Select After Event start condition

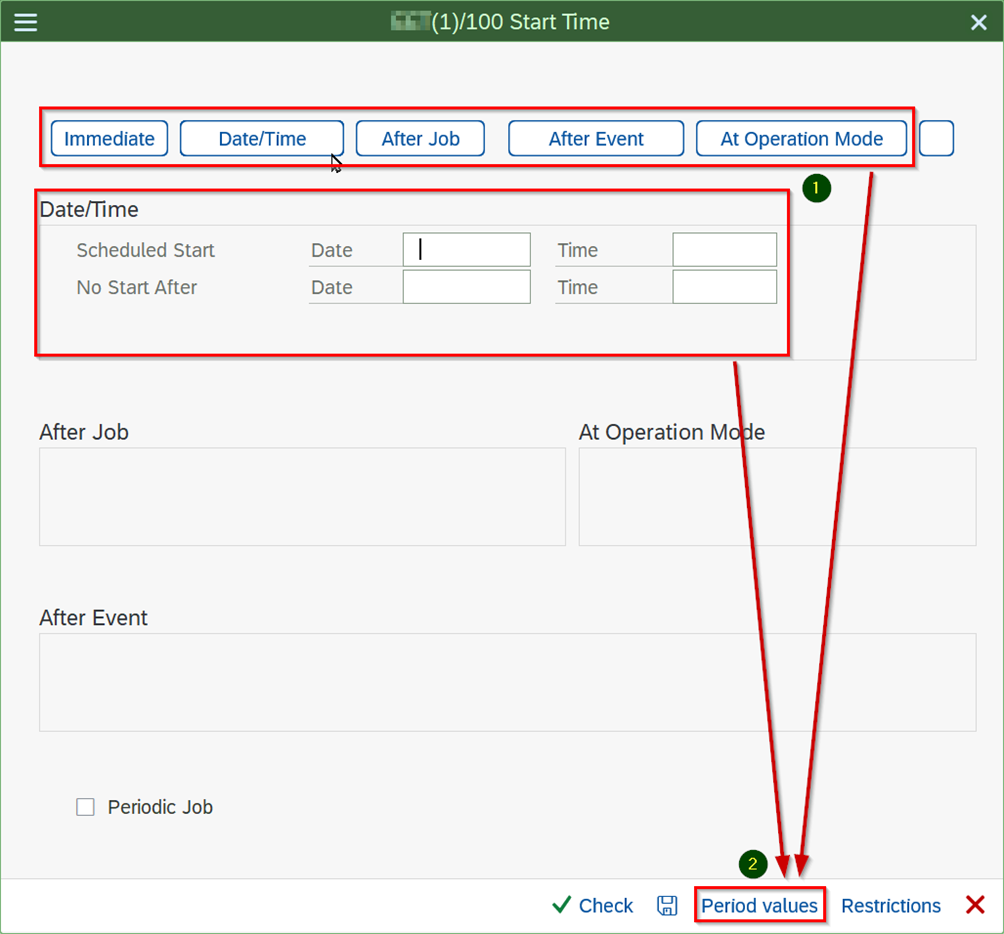[596, 139]
